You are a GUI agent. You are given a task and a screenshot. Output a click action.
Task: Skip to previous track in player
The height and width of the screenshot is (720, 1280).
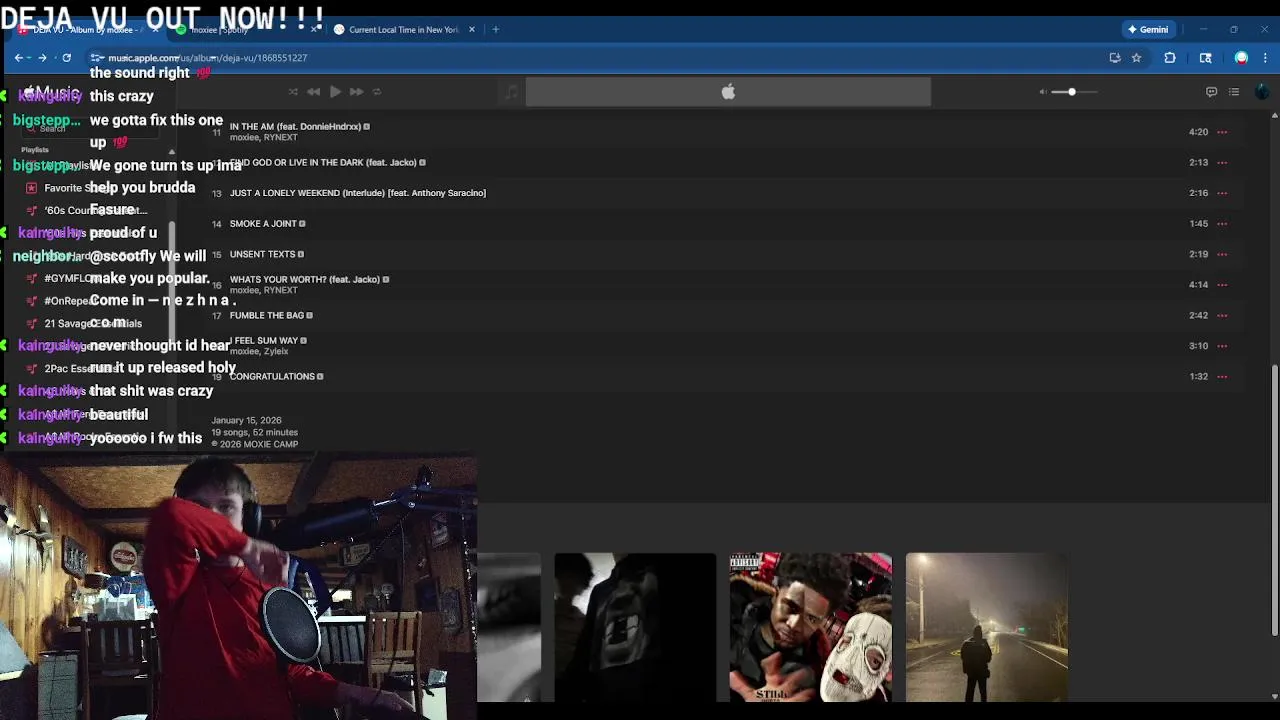point(313,92)
